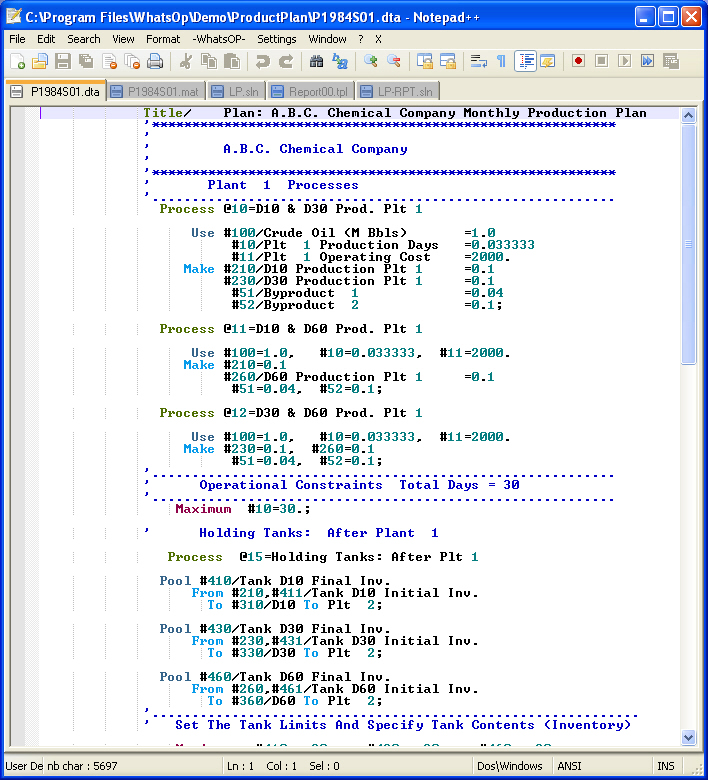Copy selection with the Copy icon
Viewport: 708px width, 780px height.
point(208,62)
